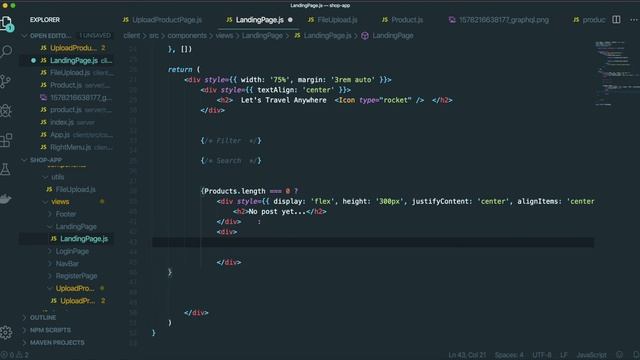Click the Search comment line

pyautogui.click(x=231, y=161)
